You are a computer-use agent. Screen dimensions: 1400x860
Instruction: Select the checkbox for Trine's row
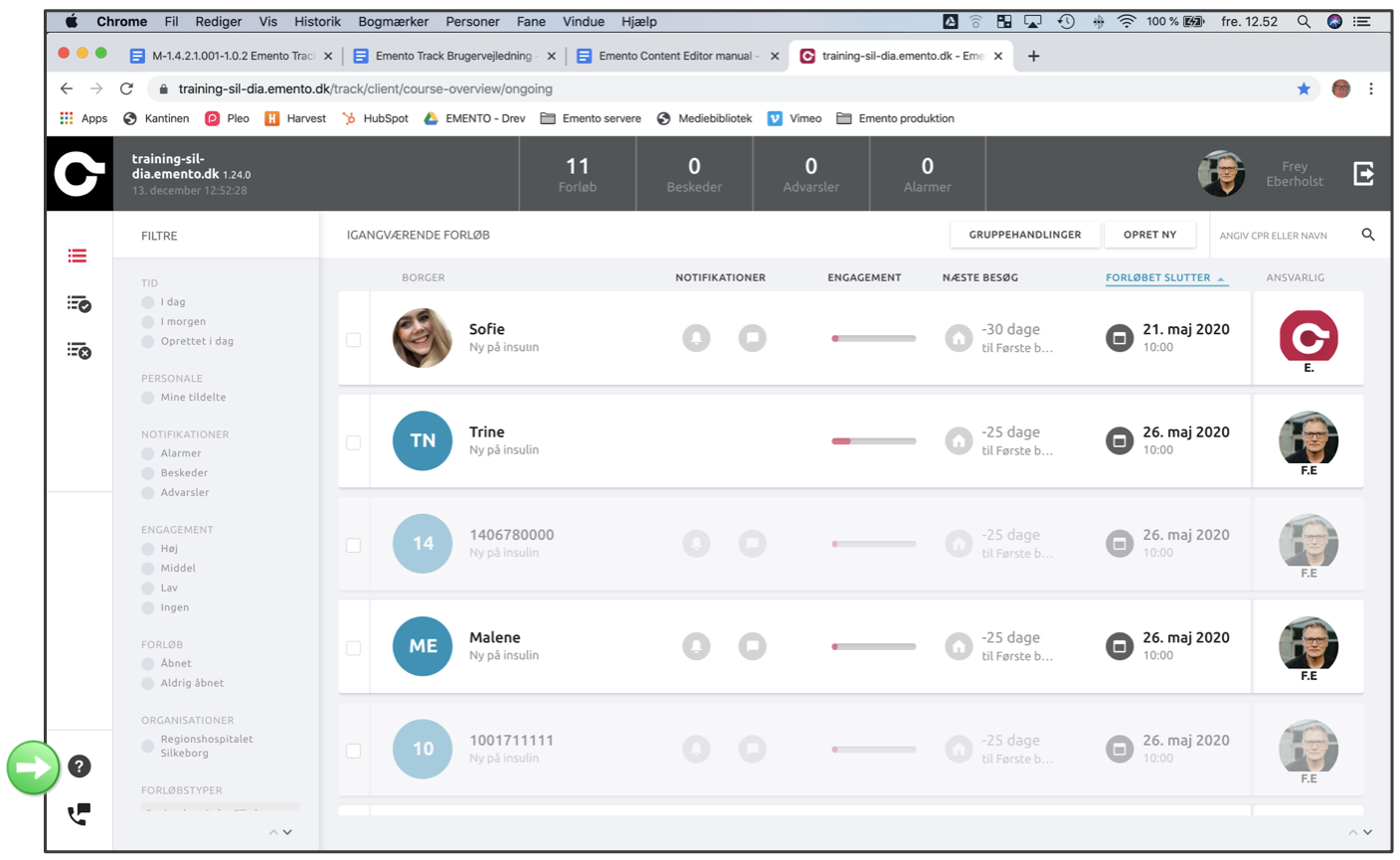(x=353, y=442)
